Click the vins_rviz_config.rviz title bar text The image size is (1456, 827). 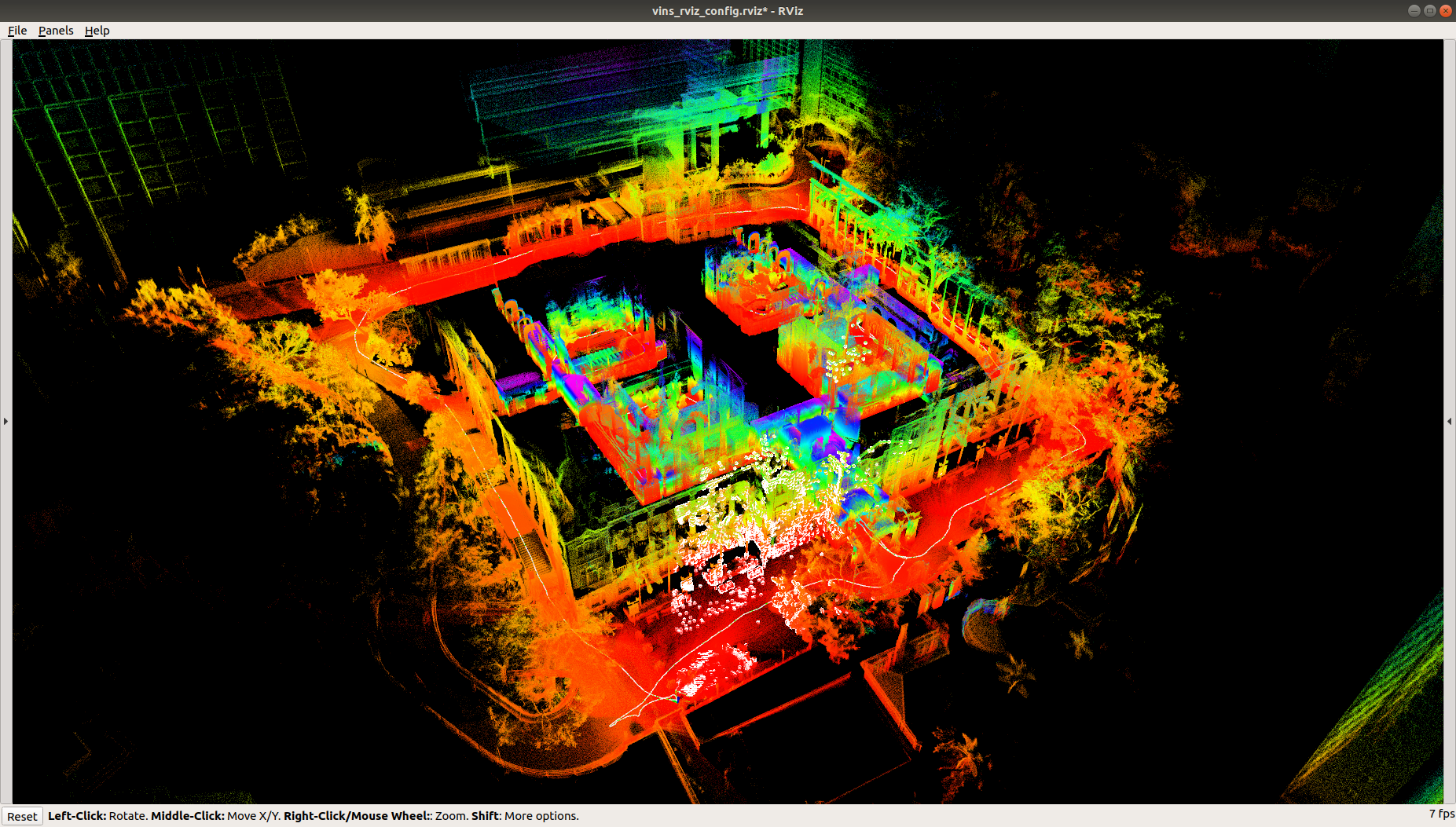pos(728,11)
